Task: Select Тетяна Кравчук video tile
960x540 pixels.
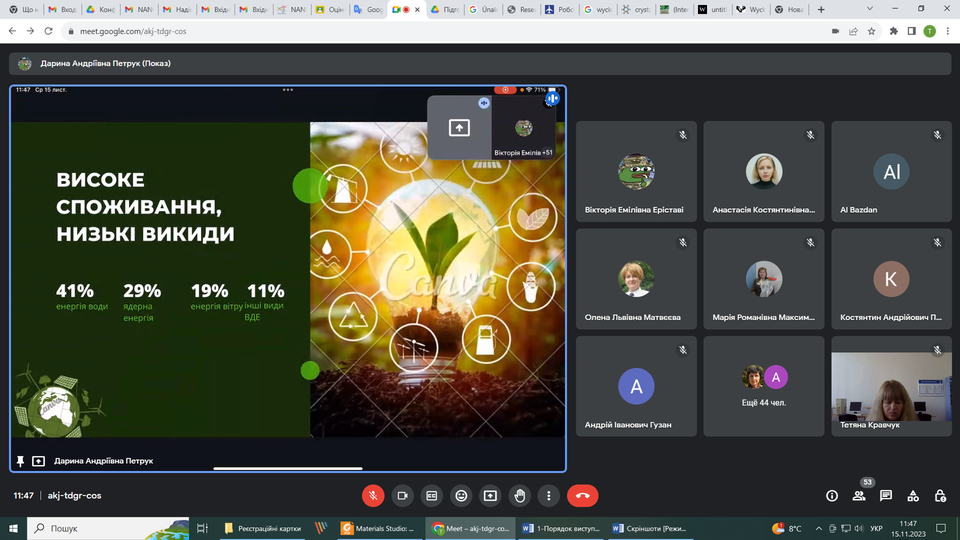Action: [893, 386]
